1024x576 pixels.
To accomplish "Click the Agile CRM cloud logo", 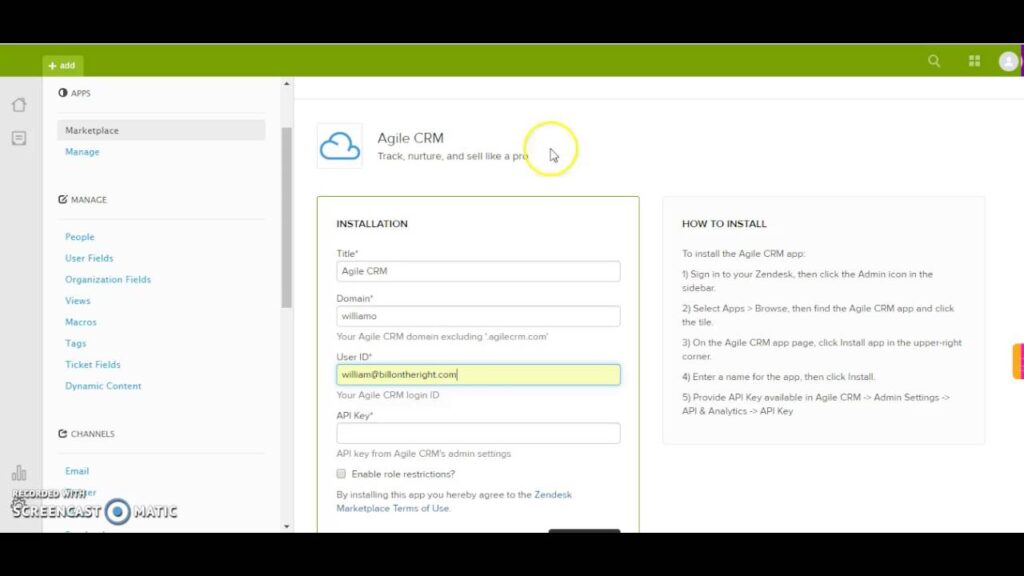I will tap(340, 146).
